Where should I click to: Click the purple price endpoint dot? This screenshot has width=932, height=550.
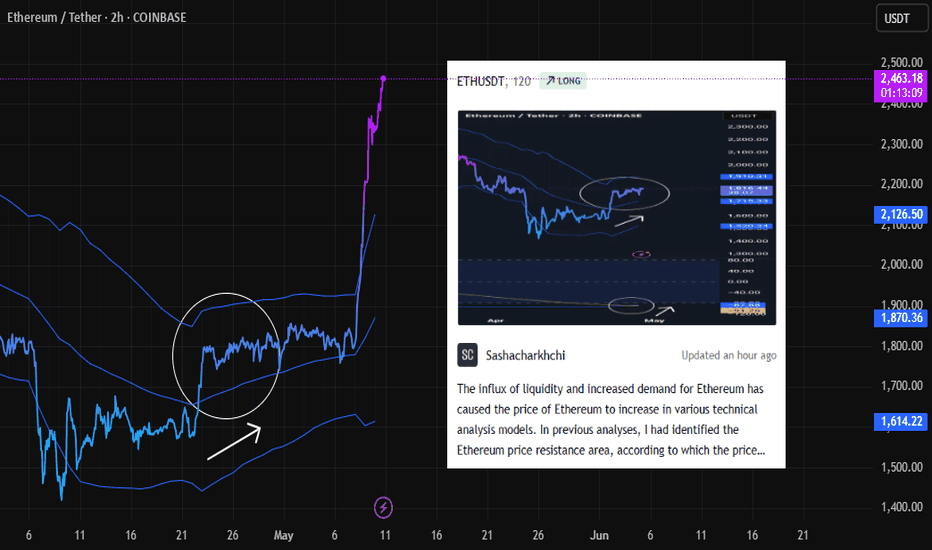click(383, 78)
